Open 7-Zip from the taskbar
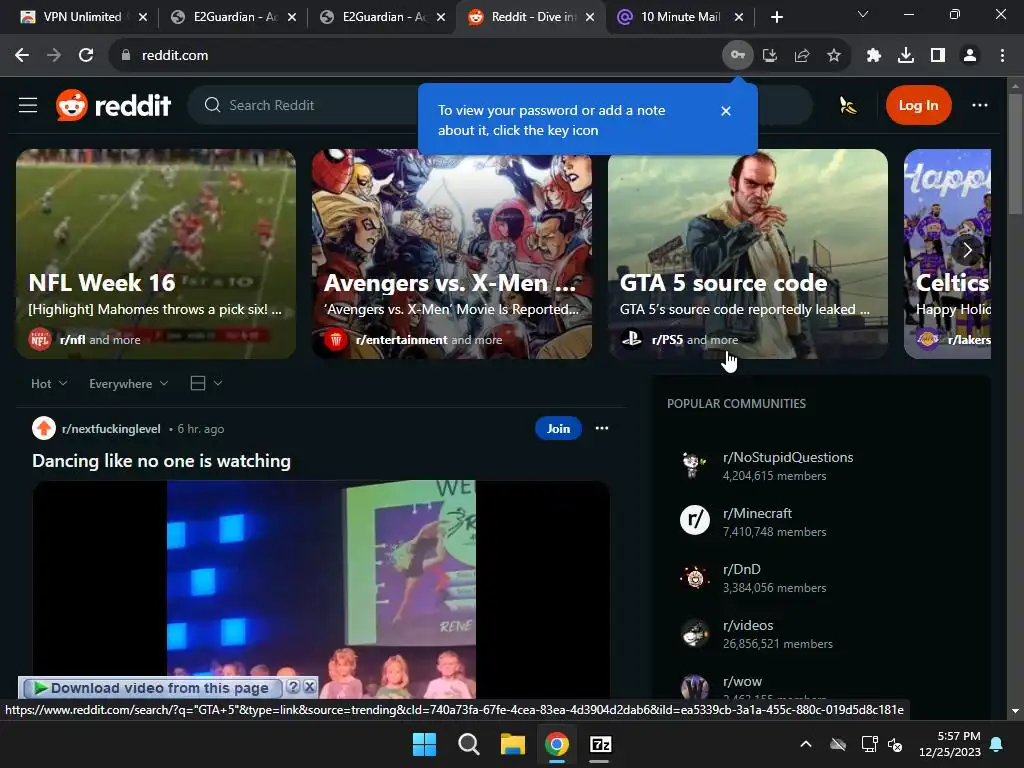Screen dimensions: 1024x768 point(600,744)
